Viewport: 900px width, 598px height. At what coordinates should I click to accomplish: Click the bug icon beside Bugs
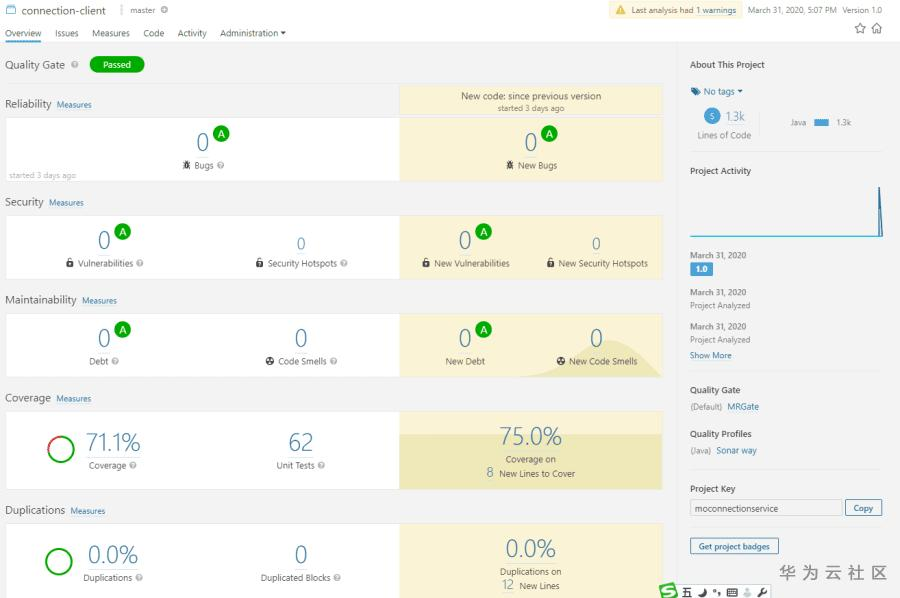click(187, 165)
